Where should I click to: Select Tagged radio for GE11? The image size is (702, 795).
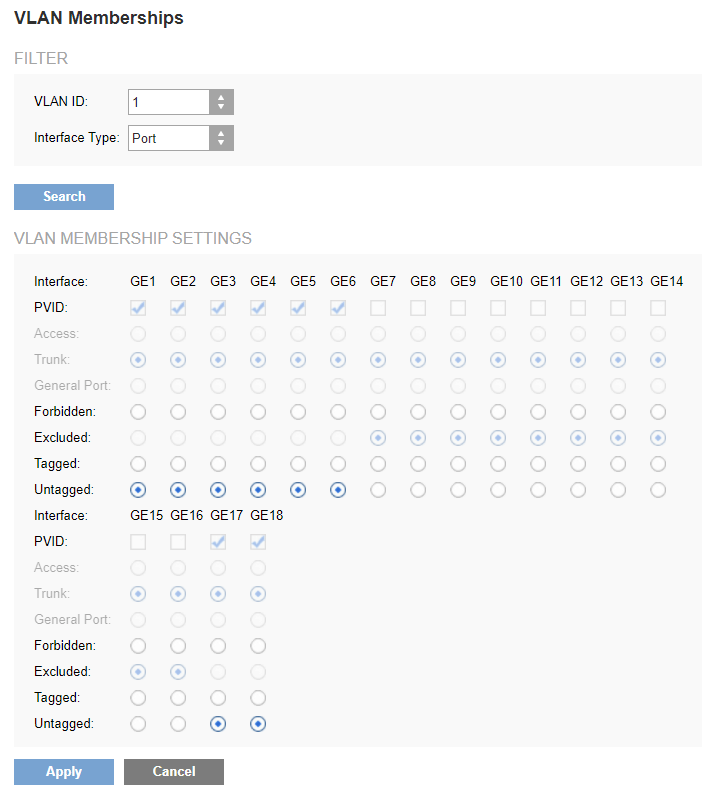coord(538,464)
